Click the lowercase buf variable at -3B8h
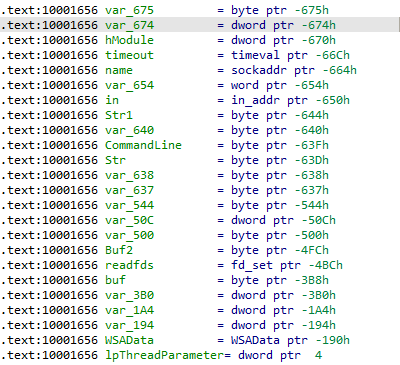The height and width of the screenshot is (365, 400). (115, 280)
